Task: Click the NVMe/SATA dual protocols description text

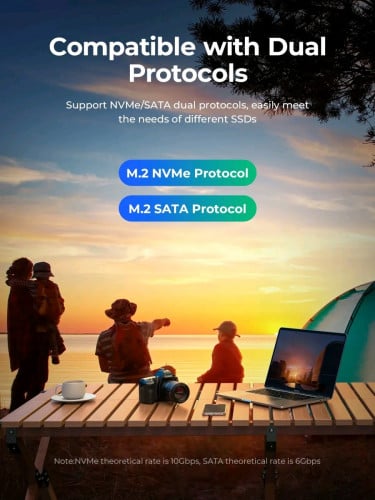Action: (x=187, y=112)
